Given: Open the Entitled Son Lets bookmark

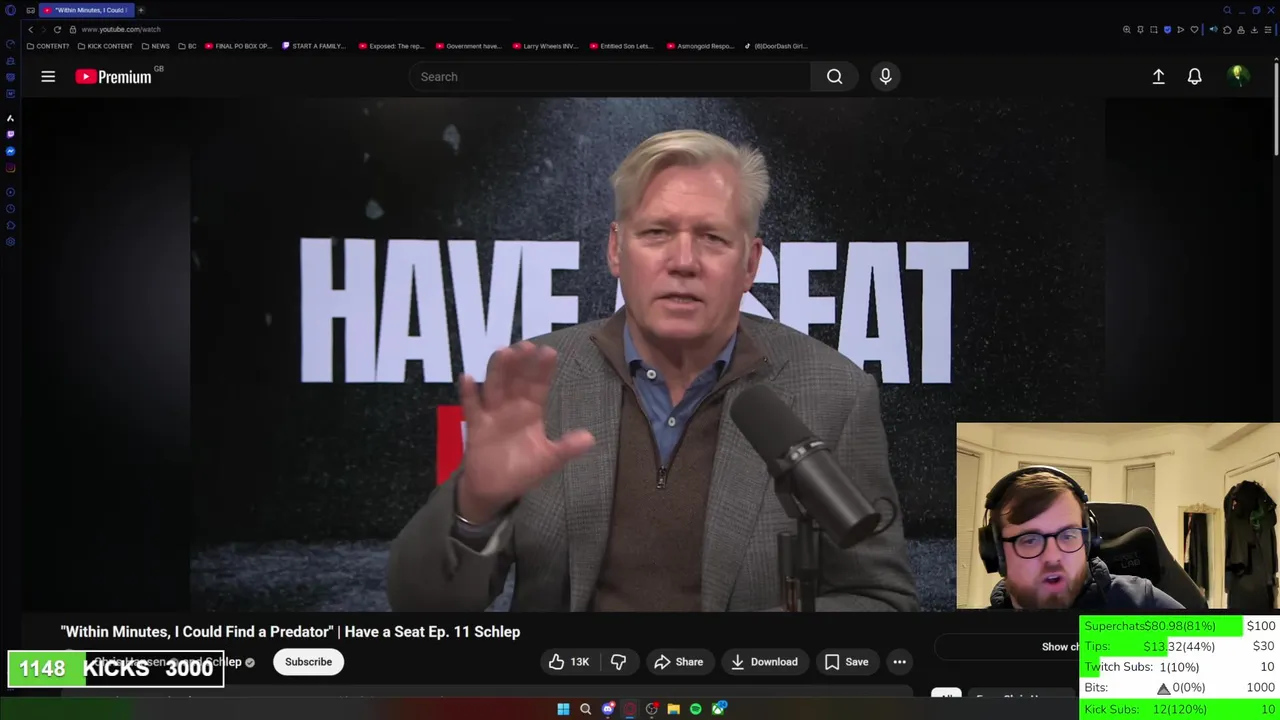Looking at the screenshot, I should [621, 46].
